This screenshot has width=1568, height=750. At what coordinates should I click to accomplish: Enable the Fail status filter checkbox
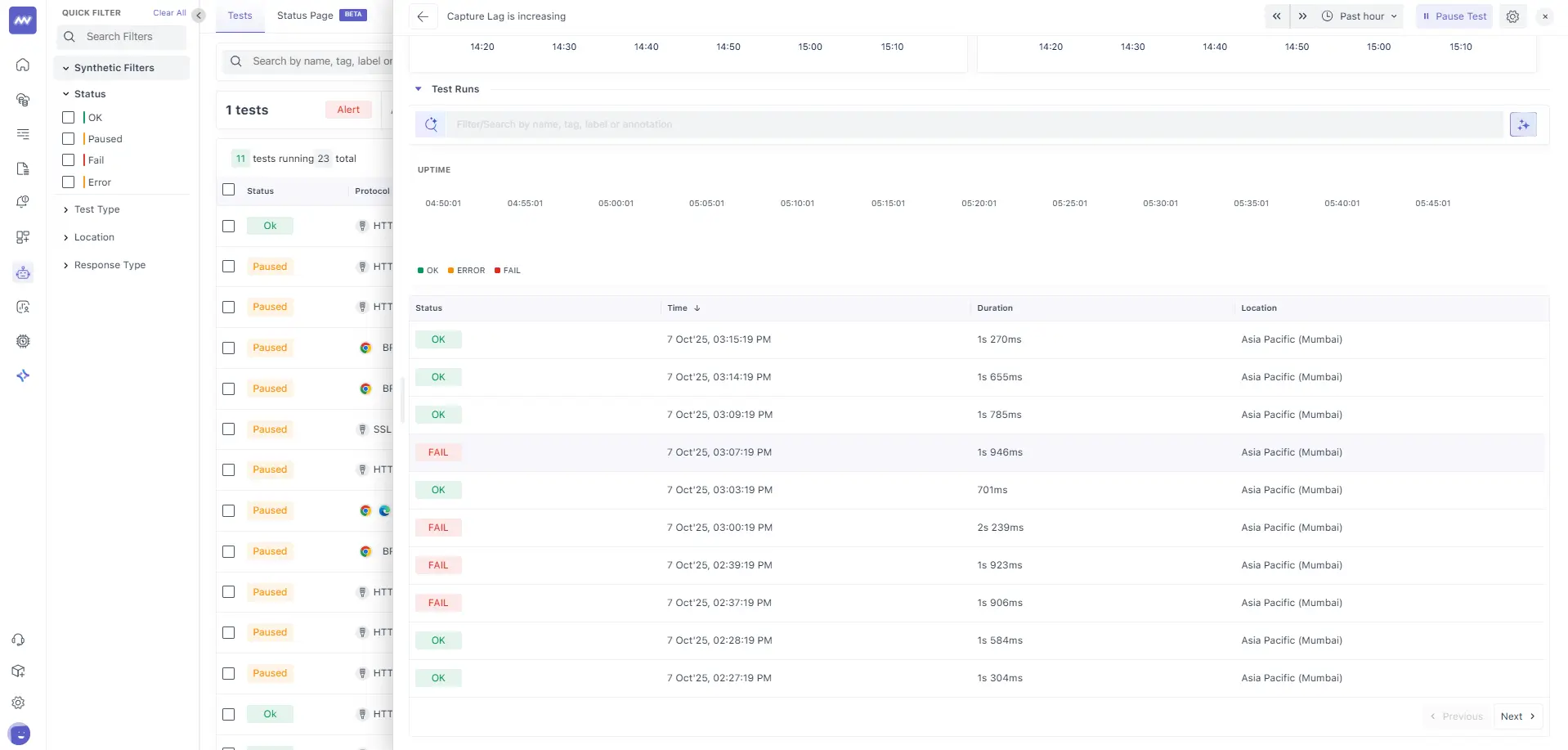[69, 160]
